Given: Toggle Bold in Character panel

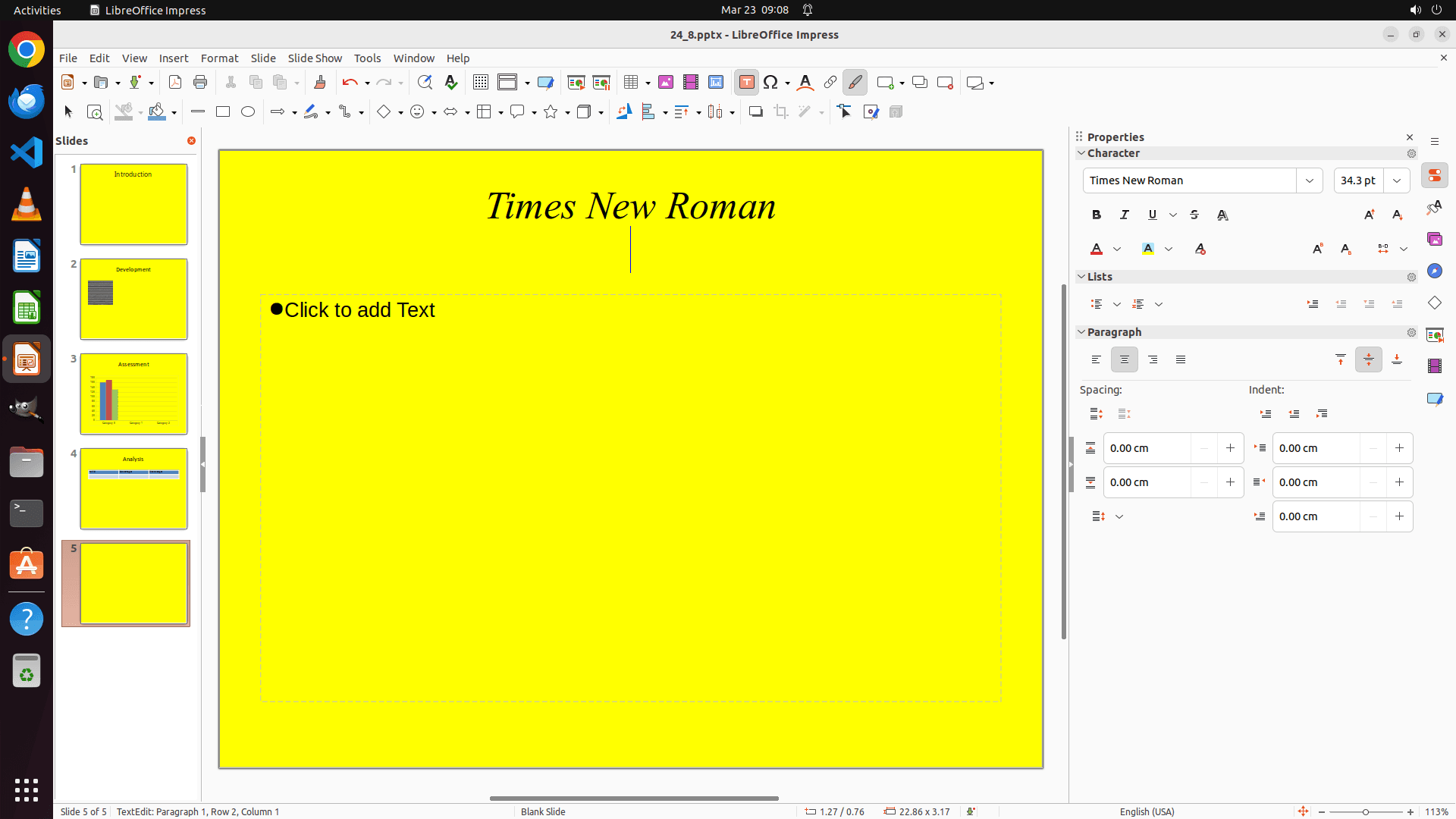Looking at the screenshot, I should 1097,215.
